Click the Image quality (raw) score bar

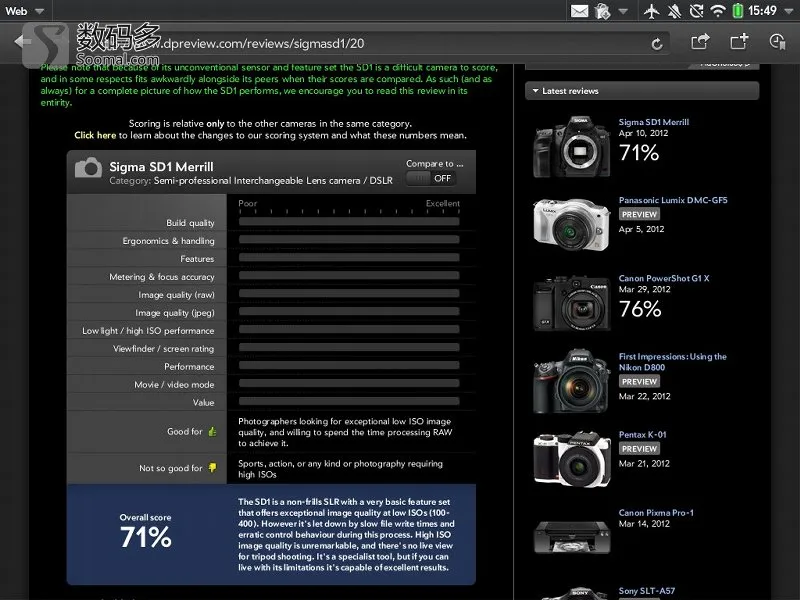tap(349, 293)
